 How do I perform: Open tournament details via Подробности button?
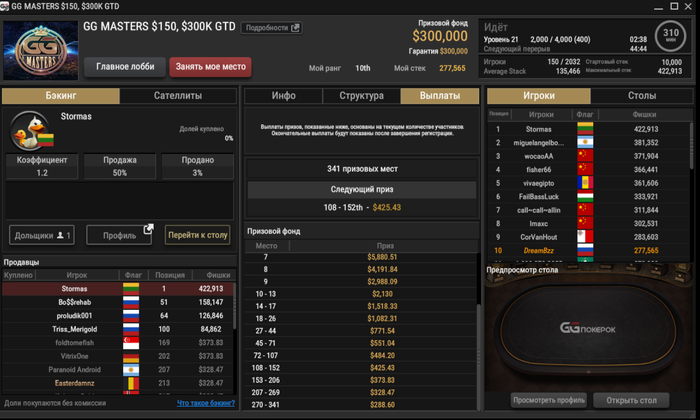pos(271,28)
